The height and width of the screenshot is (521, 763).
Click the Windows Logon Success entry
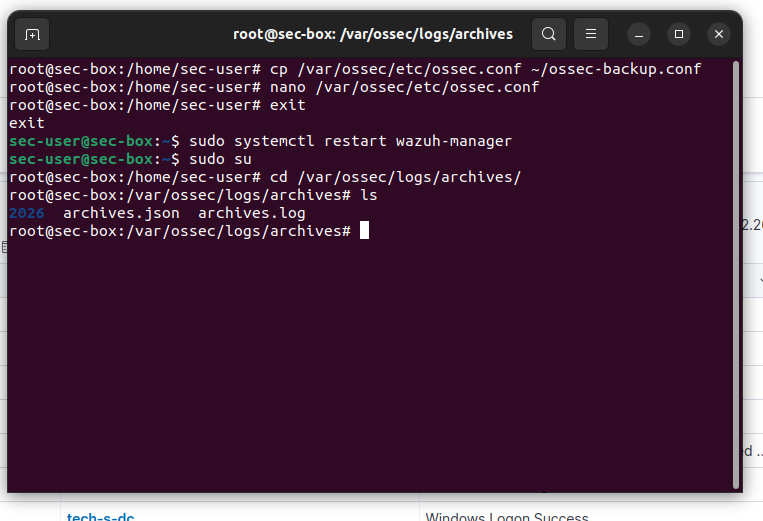(x=507, y=516)
